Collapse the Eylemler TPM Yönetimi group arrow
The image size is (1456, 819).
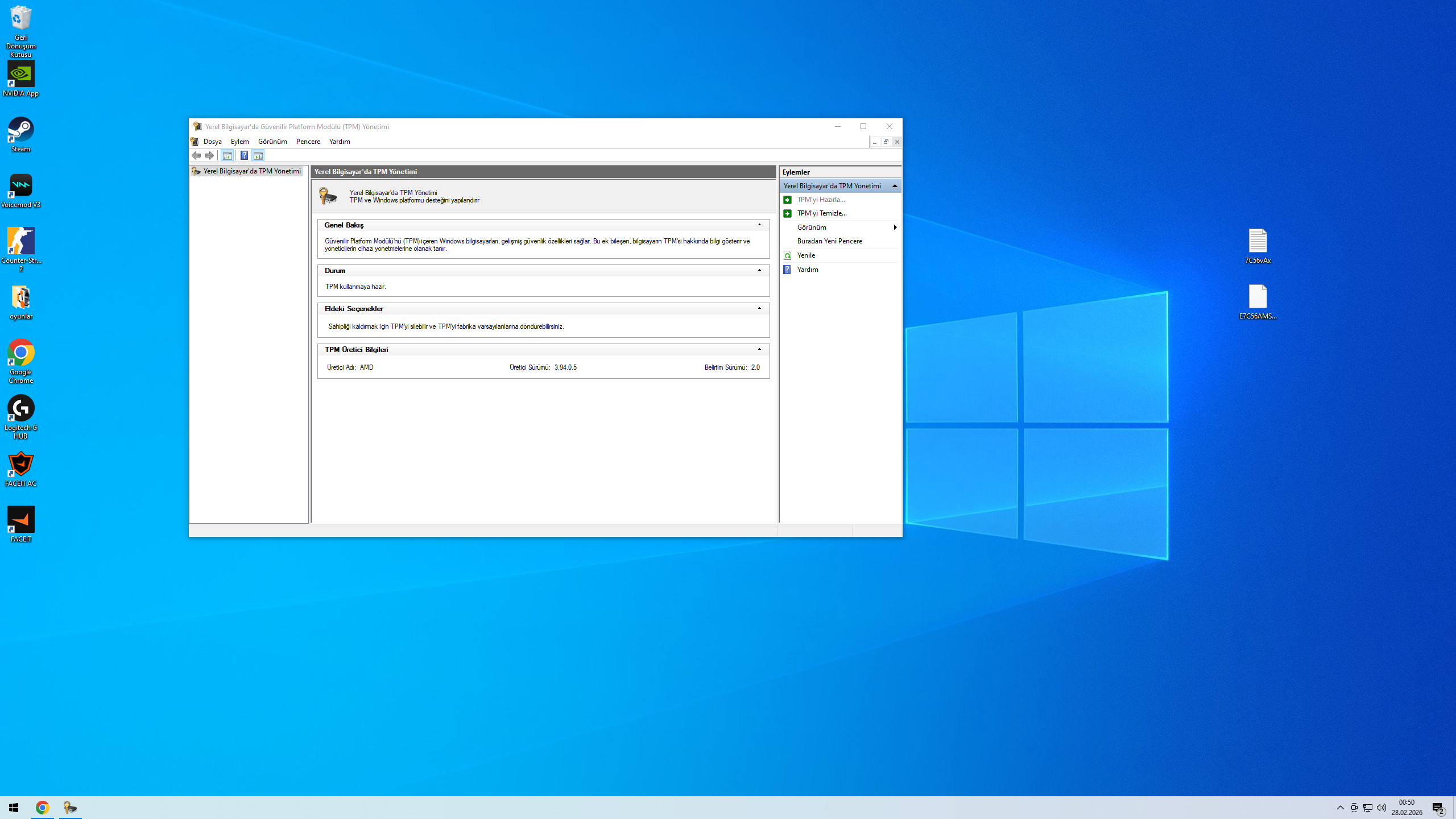pos(895,186)
